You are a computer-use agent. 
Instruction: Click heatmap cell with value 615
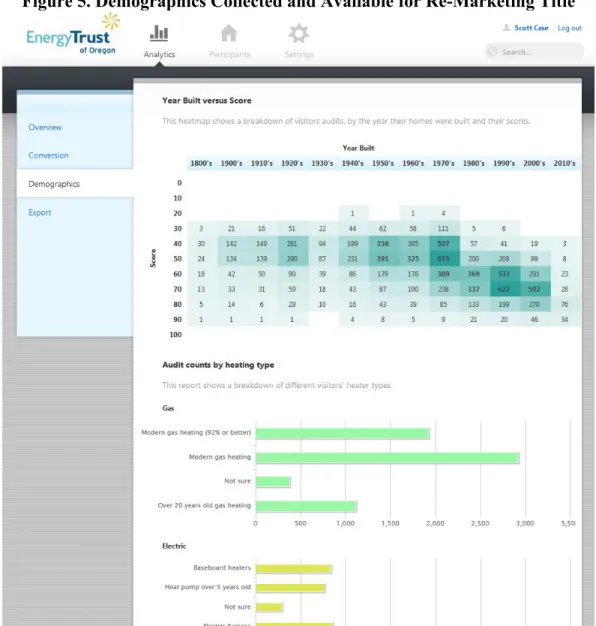coord(443,259)
